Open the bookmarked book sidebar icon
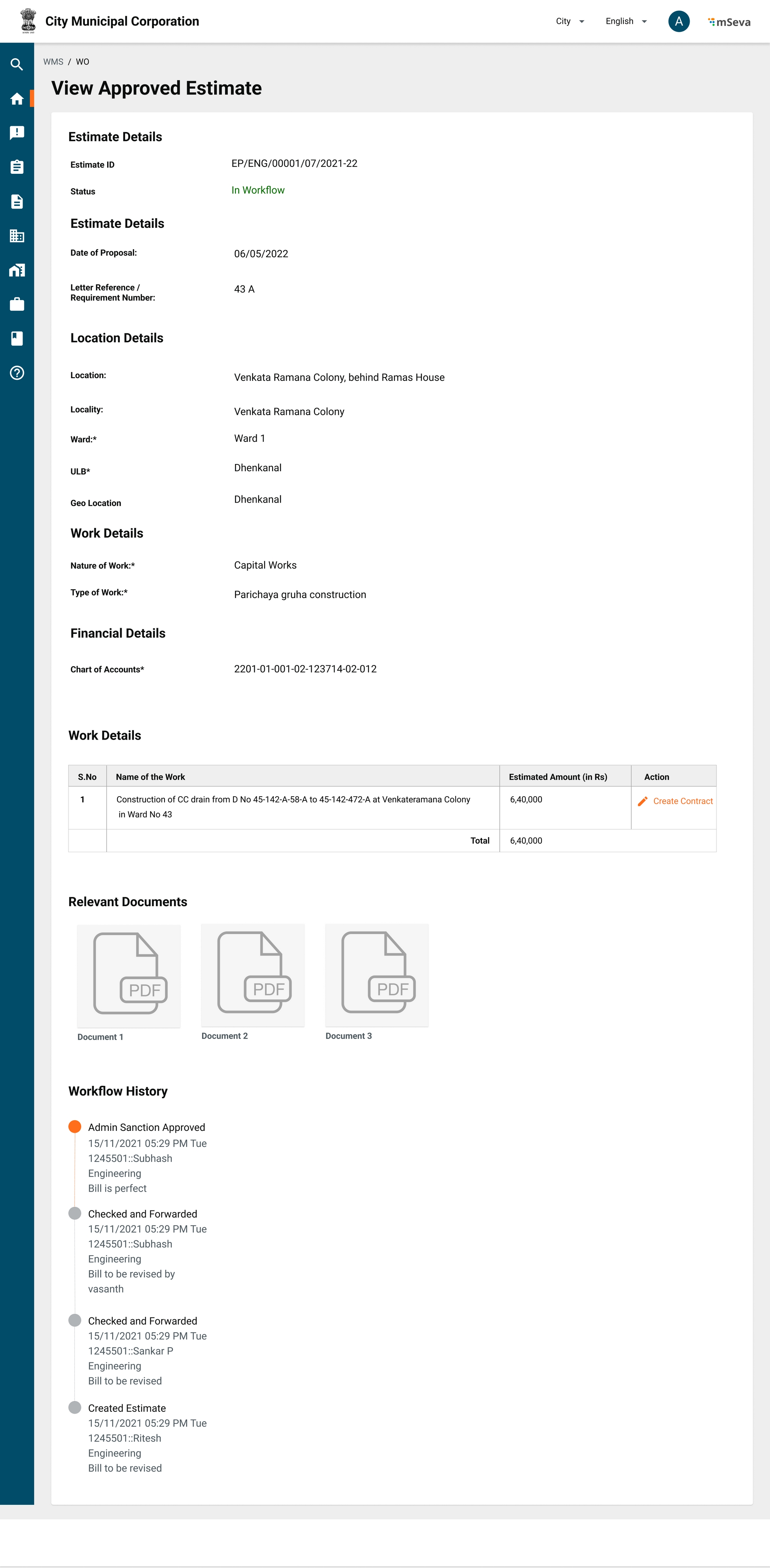770x1568 pixels. tap(17, 338)
